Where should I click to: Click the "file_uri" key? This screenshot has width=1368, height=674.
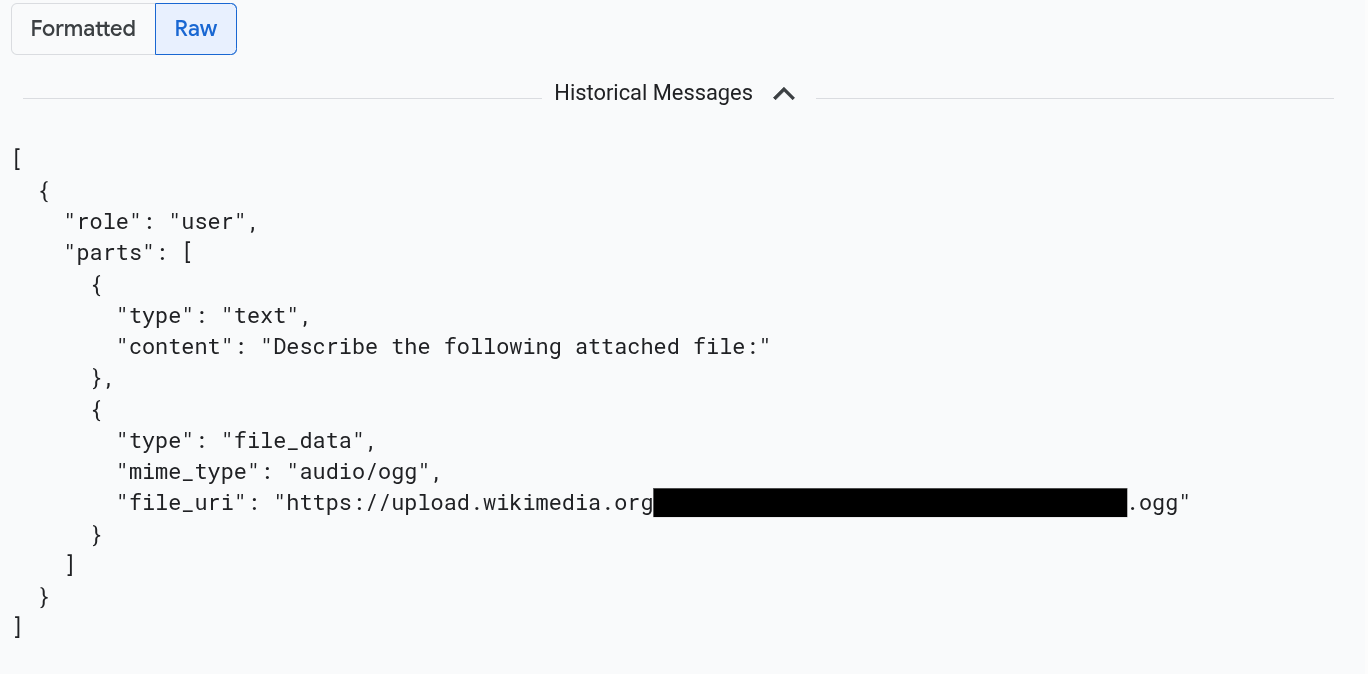coord(181,503)
